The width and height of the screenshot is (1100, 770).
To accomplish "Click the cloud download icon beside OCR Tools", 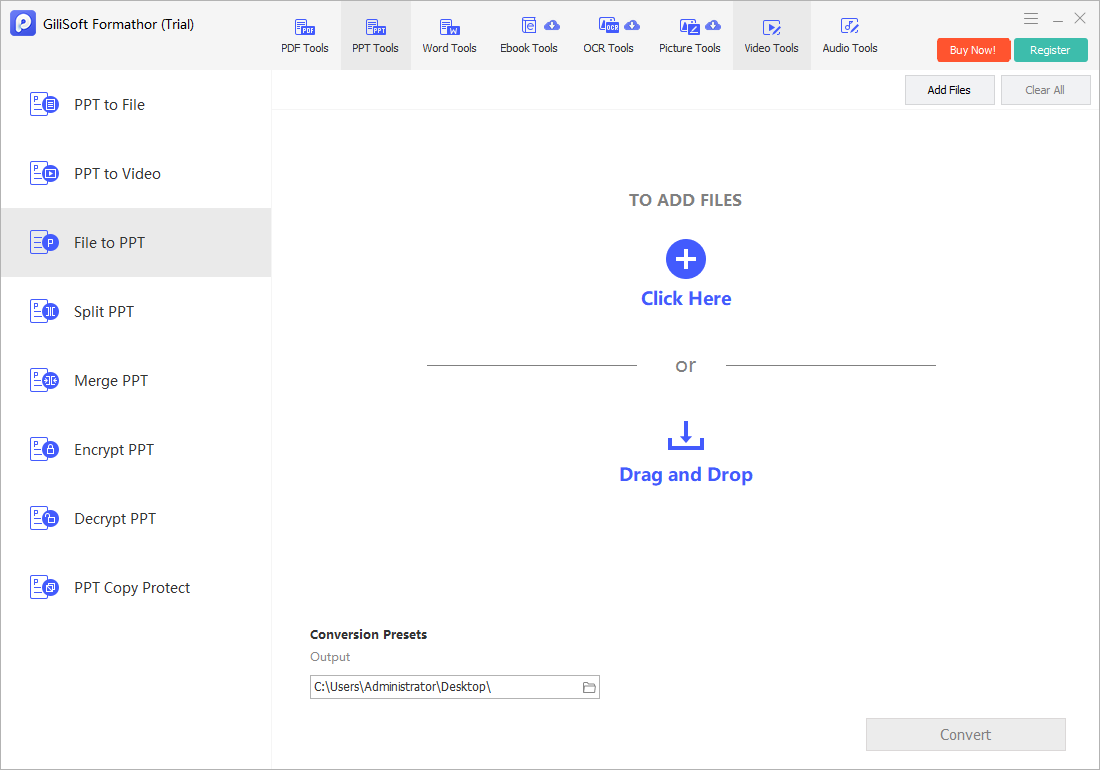I will click(632, 25).
